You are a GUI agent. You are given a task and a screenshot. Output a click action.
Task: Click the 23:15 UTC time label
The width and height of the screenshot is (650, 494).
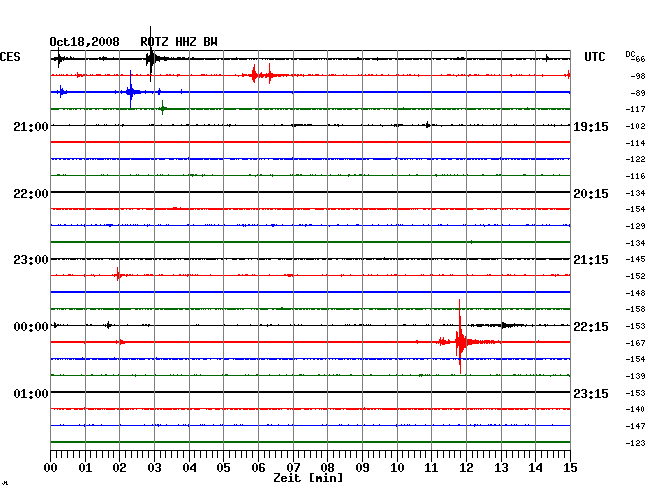591,393
